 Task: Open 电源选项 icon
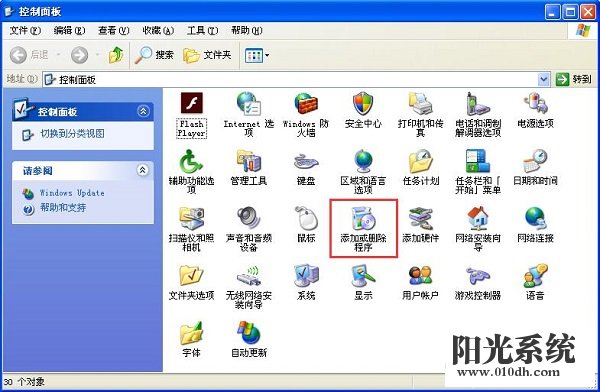535,103
